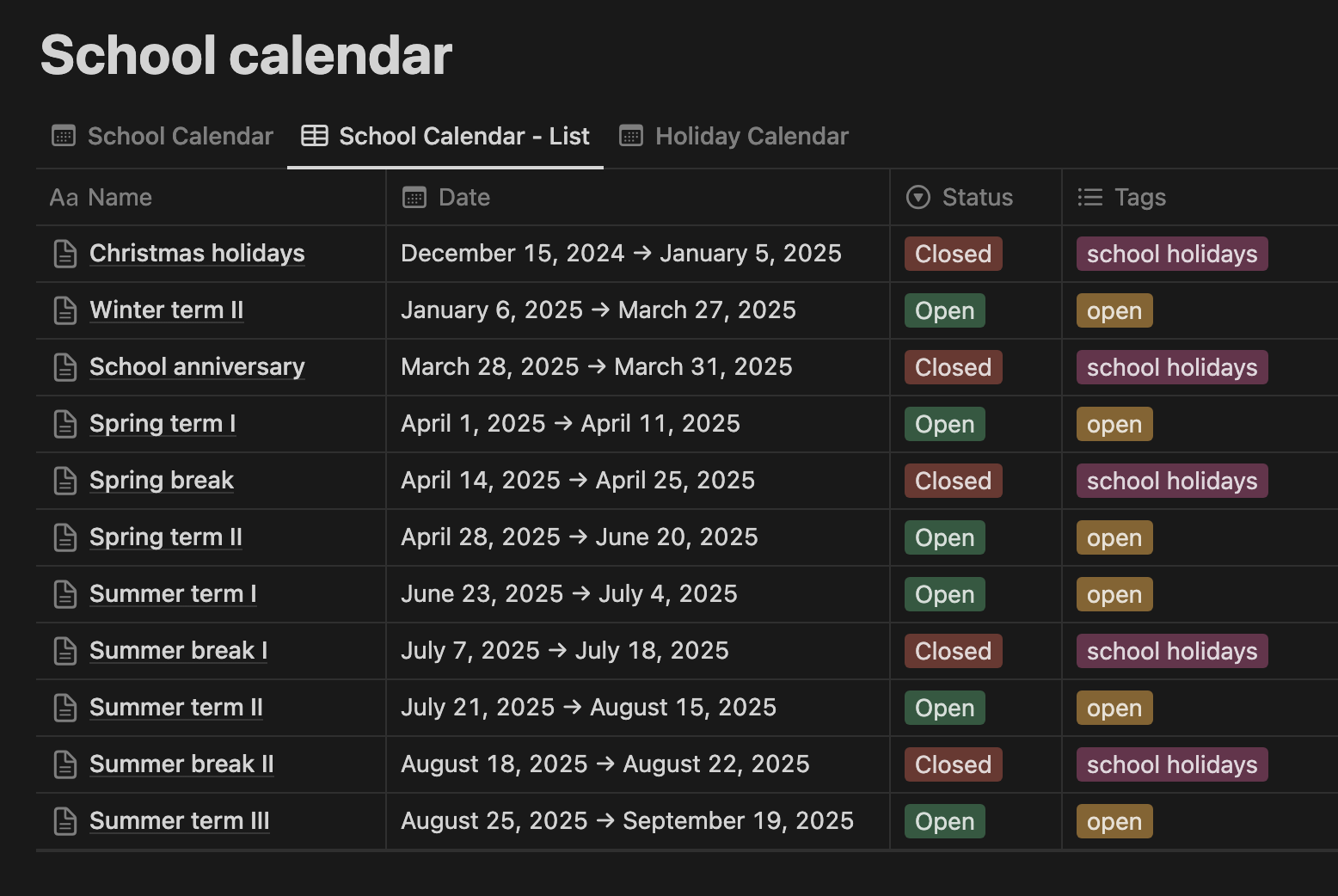The height and width of the screenshot is (896, 1338).
Task: Click the page icon beside Summer break I
Action: pyautogui.click(x=65, y=651)
